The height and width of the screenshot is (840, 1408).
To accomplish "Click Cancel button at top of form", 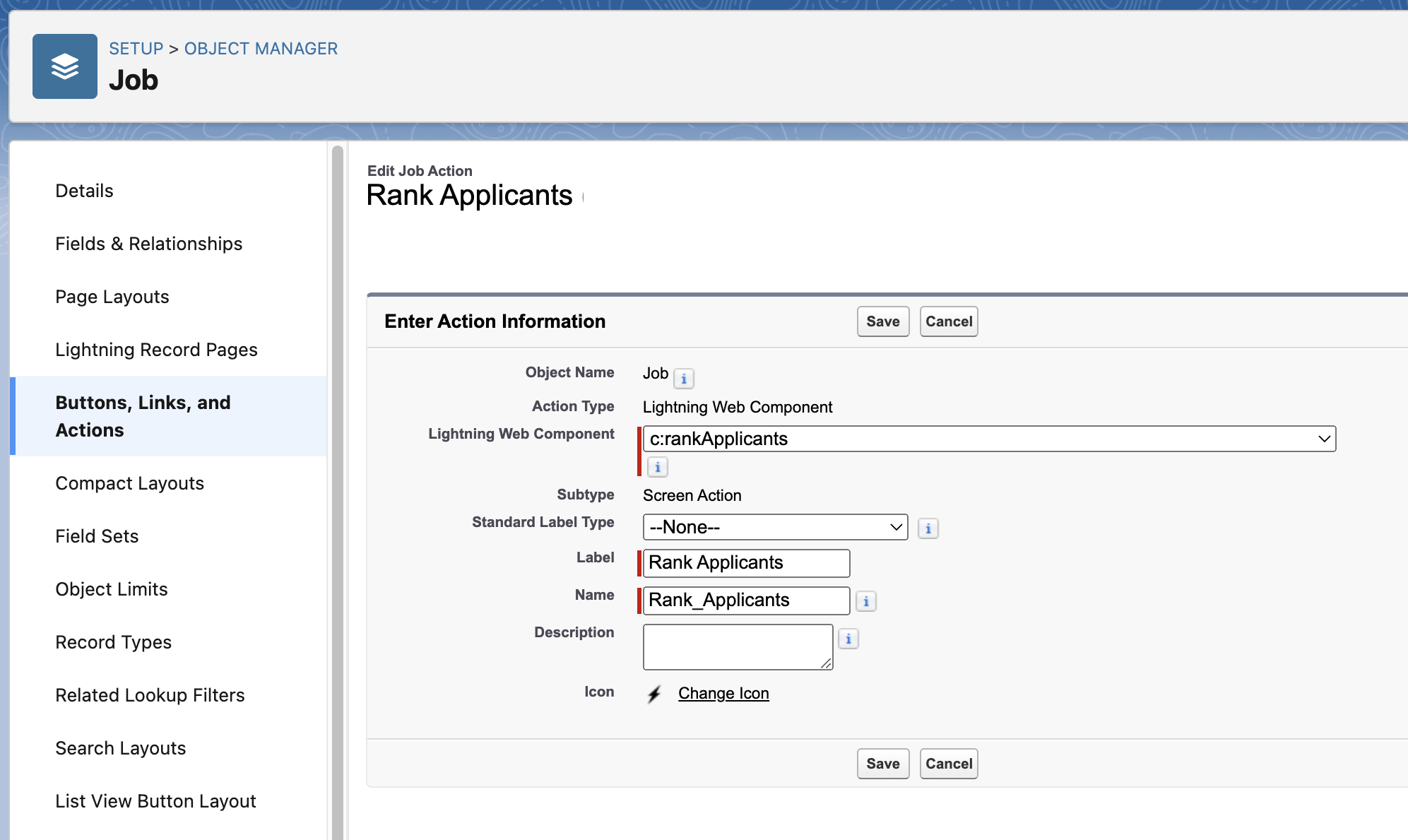I will 948,320.
